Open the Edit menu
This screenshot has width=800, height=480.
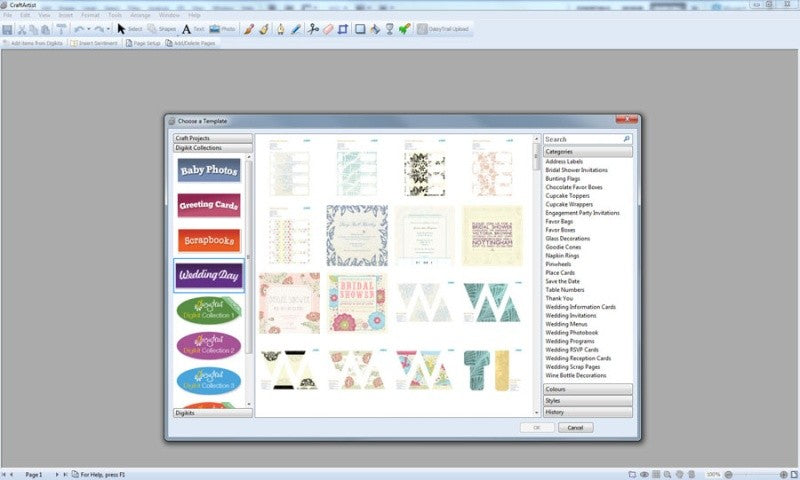click(25, 15)
